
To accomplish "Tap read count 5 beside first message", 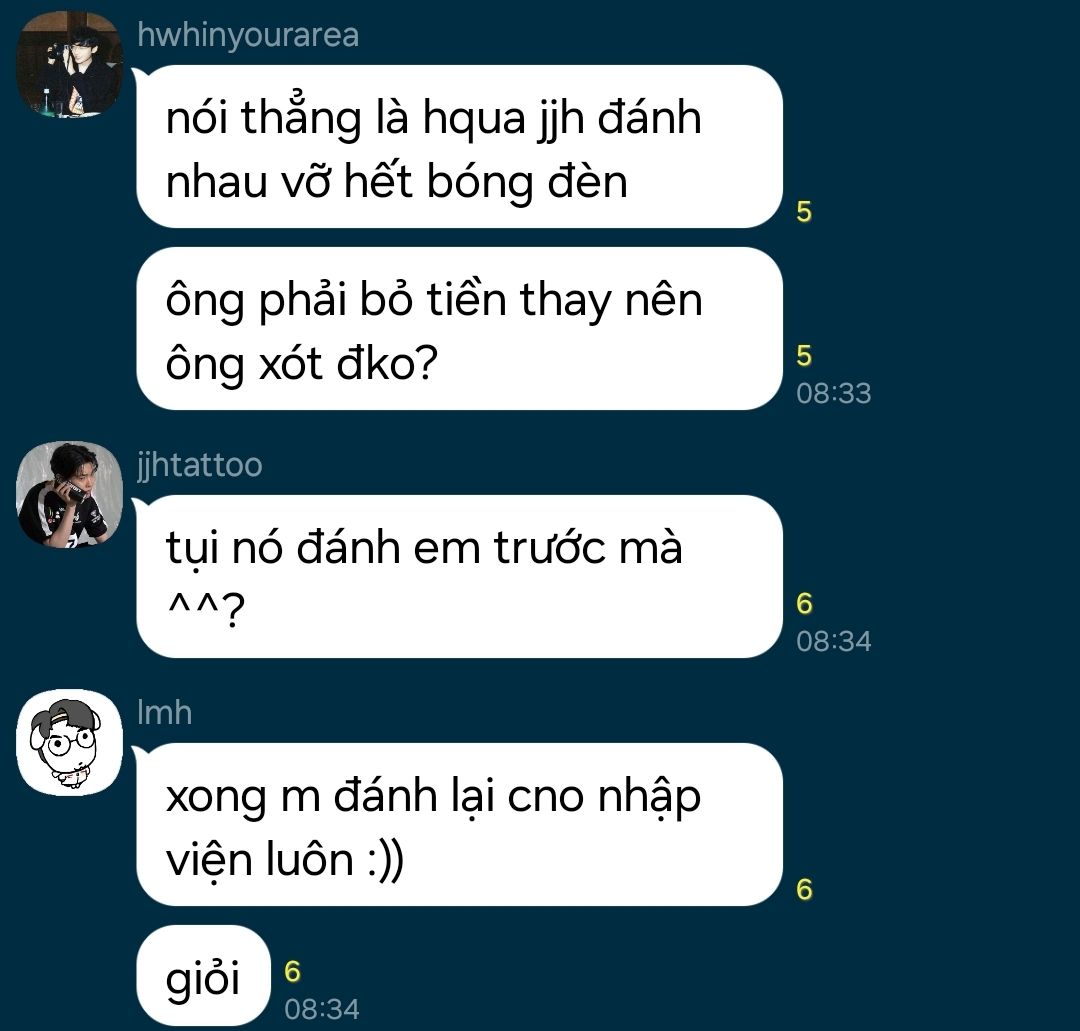I will 804,211.
